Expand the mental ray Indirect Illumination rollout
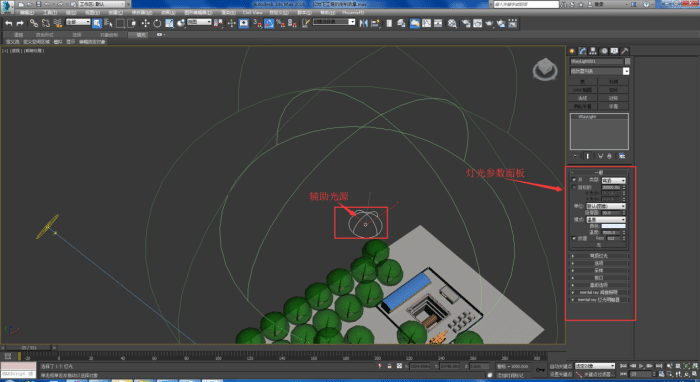 599,292
